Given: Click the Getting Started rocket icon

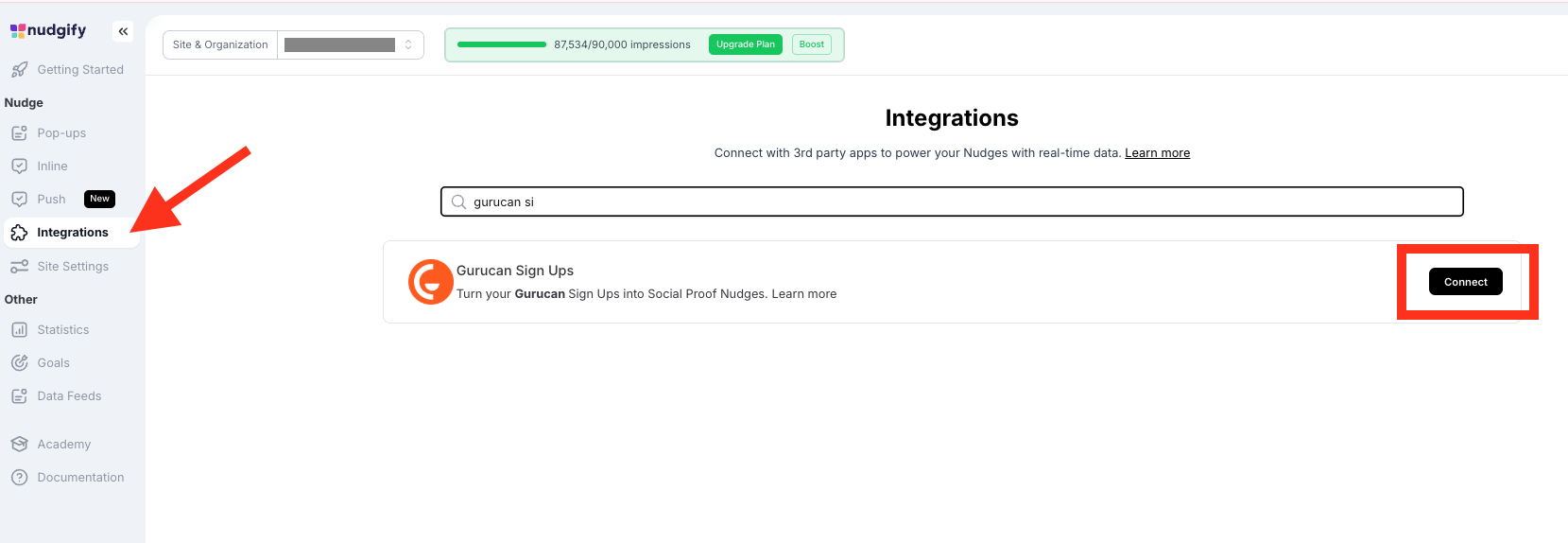Looking at the screenshot, I should (x=19, y=70).
